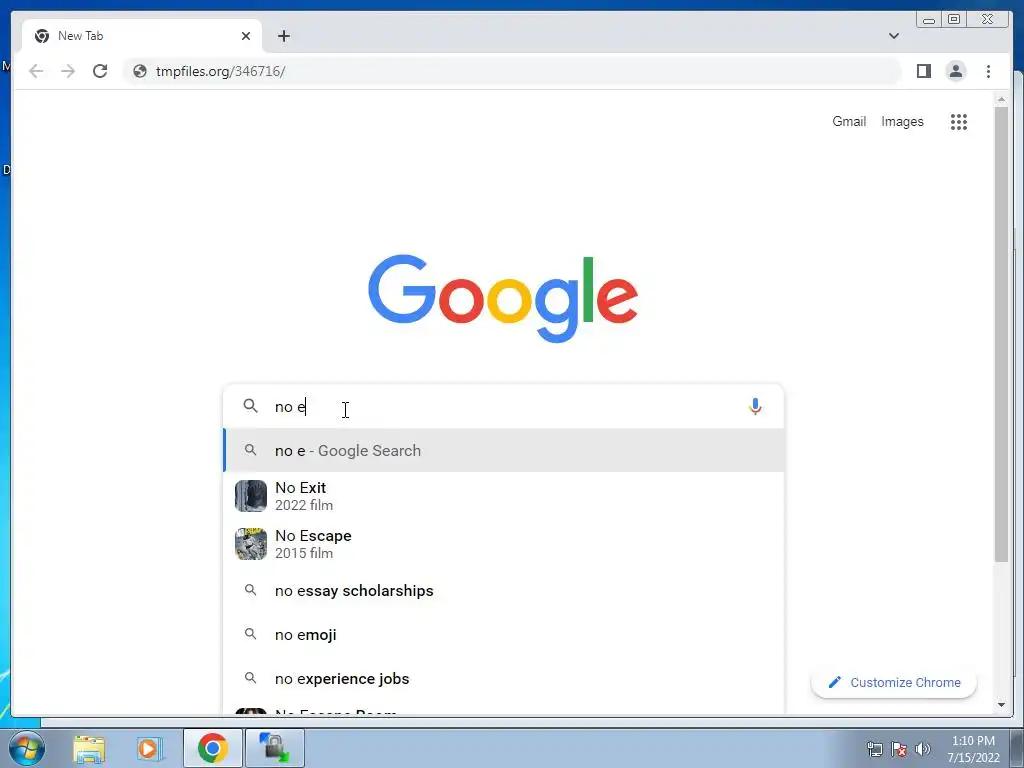Screen dimensions: 1024x768
Task: Click the network tray icon
Action: pos(874,749)
